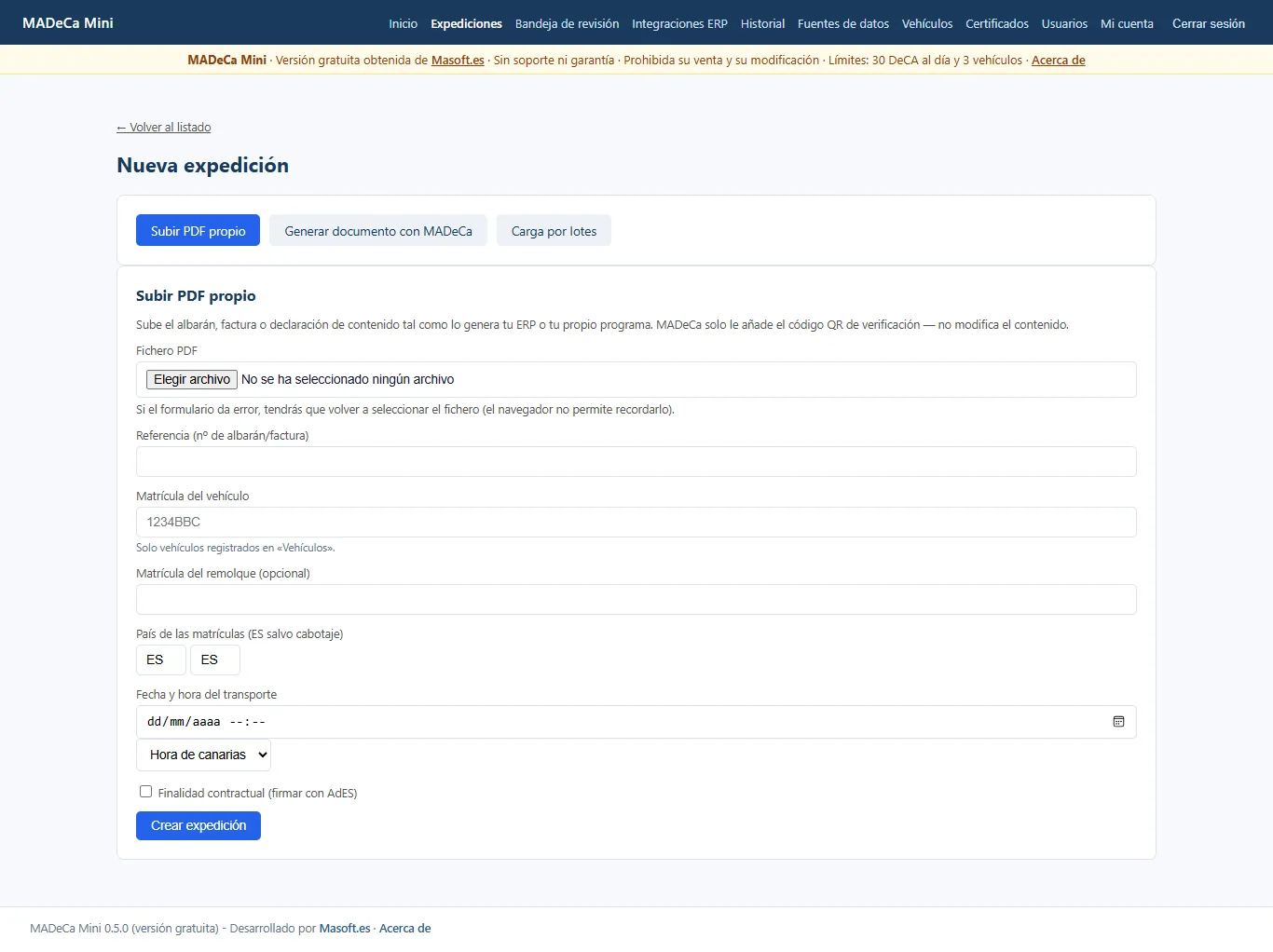Open Masoft.es link in the footer
This screenshot has width=1273, height=952.
pos(345,928)
